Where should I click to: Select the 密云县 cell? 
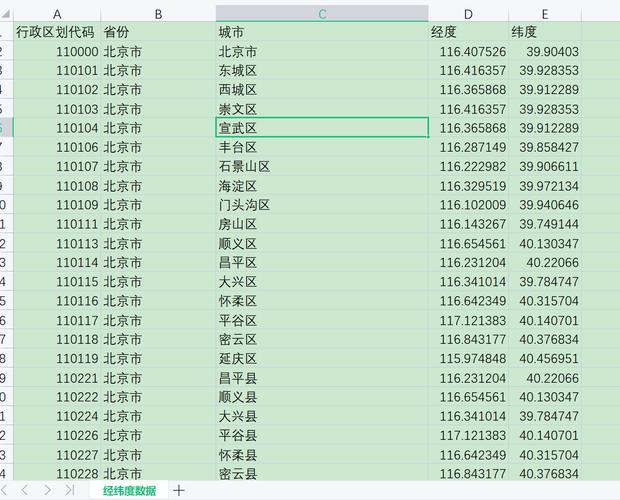click(322, 473)
